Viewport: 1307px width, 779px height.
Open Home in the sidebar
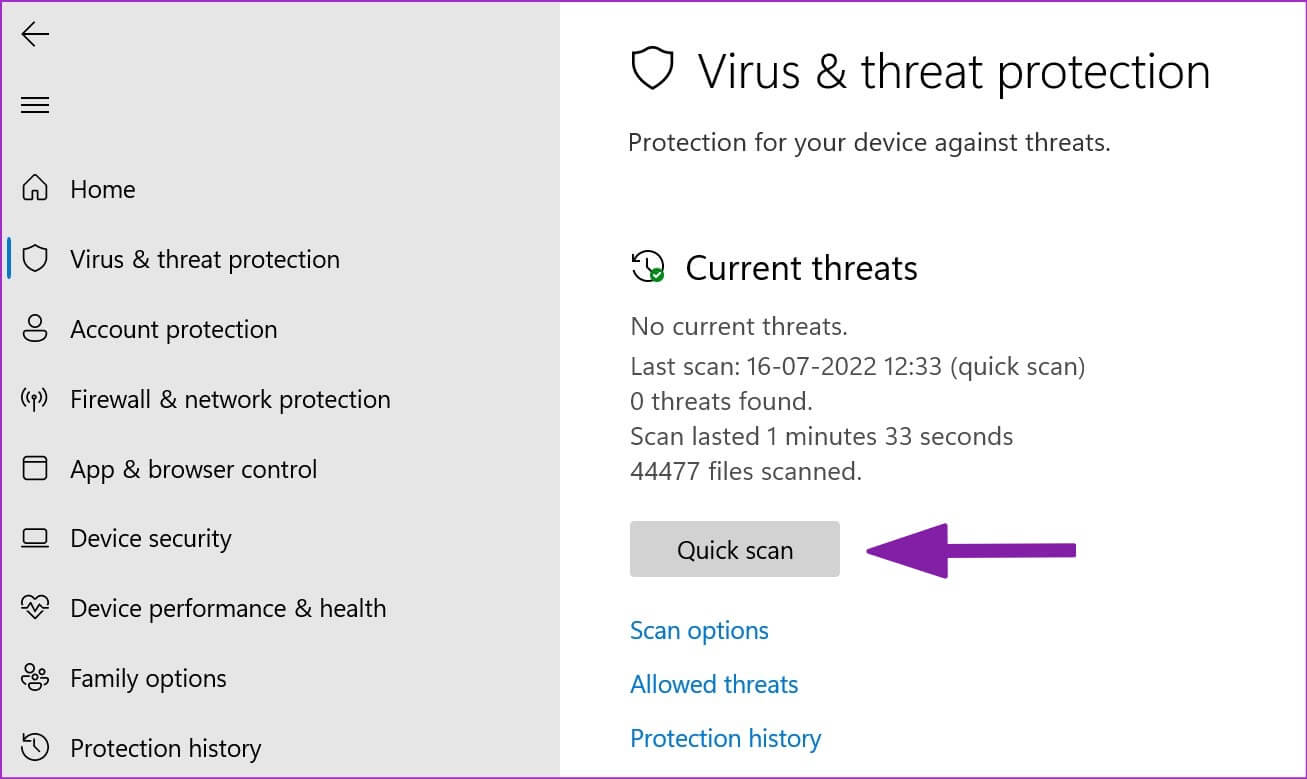pyautogui.click(x=102, y=189)
